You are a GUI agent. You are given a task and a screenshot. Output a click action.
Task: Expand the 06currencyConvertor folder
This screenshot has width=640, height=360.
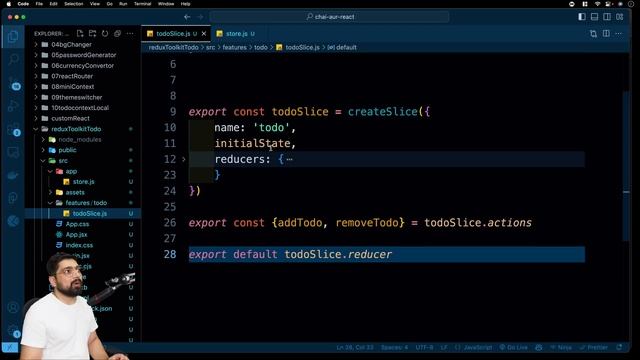(83, 66)
